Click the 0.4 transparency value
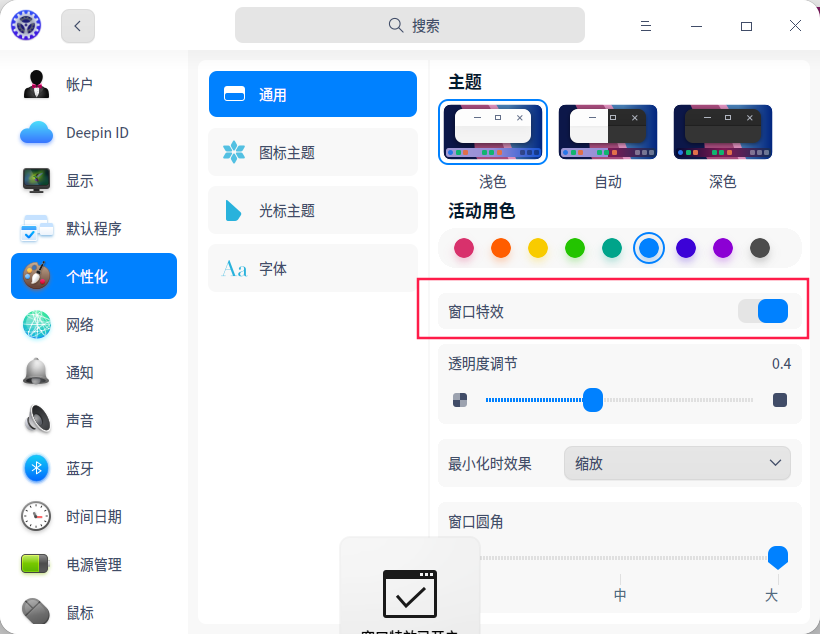The height and width of the screenshot is (634, 820). click(x=781, y=364)
